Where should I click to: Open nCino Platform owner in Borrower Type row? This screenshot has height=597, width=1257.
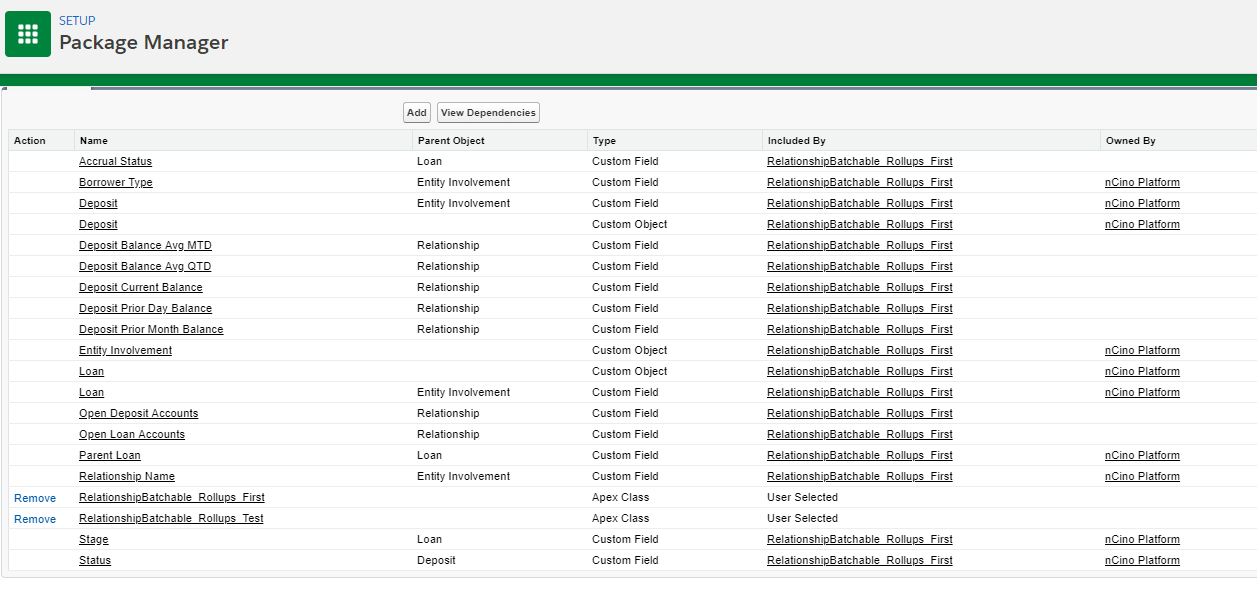point(1142,182)
